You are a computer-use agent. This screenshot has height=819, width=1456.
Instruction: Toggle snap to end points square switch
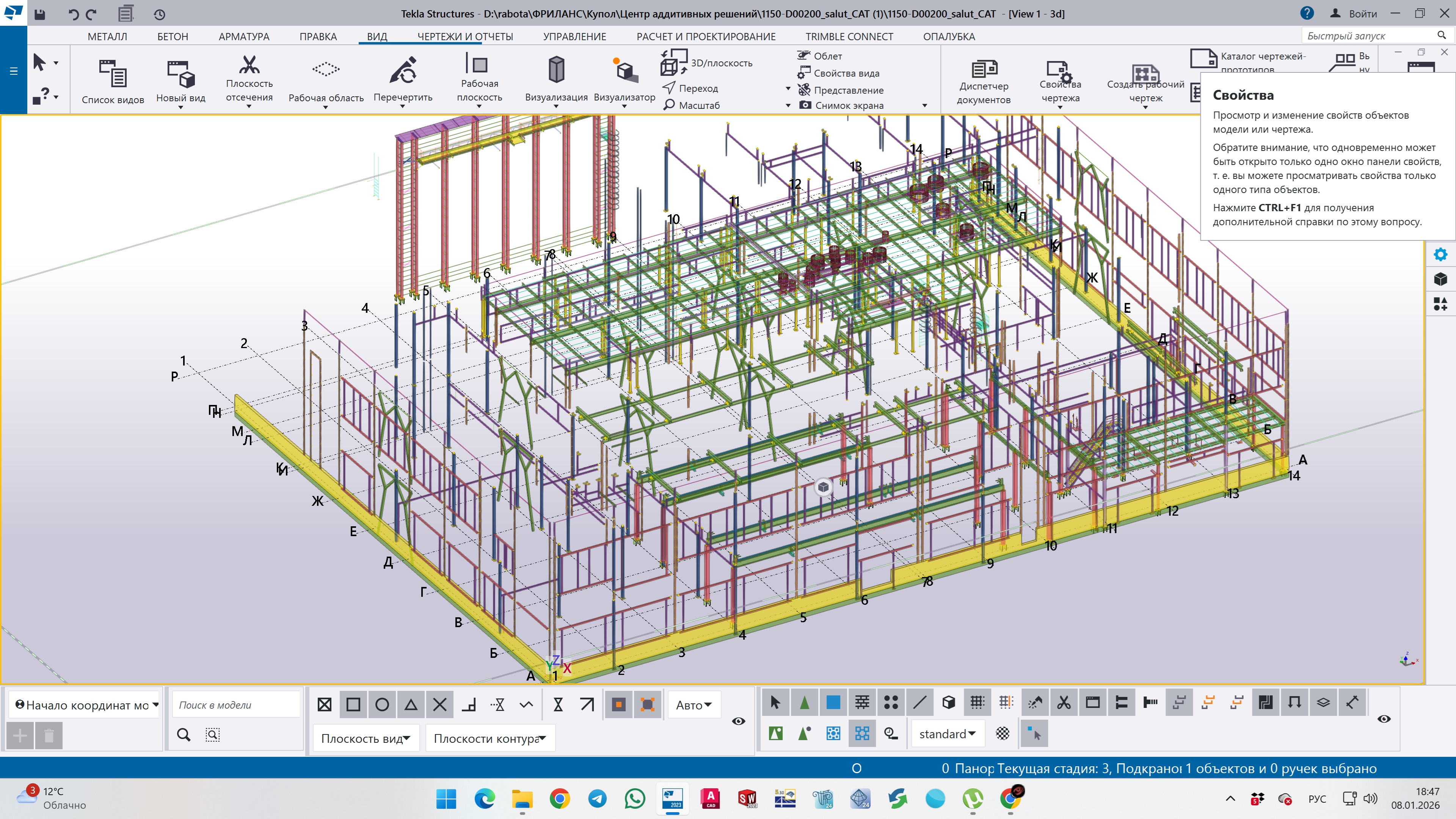click(x=353, y=705)
